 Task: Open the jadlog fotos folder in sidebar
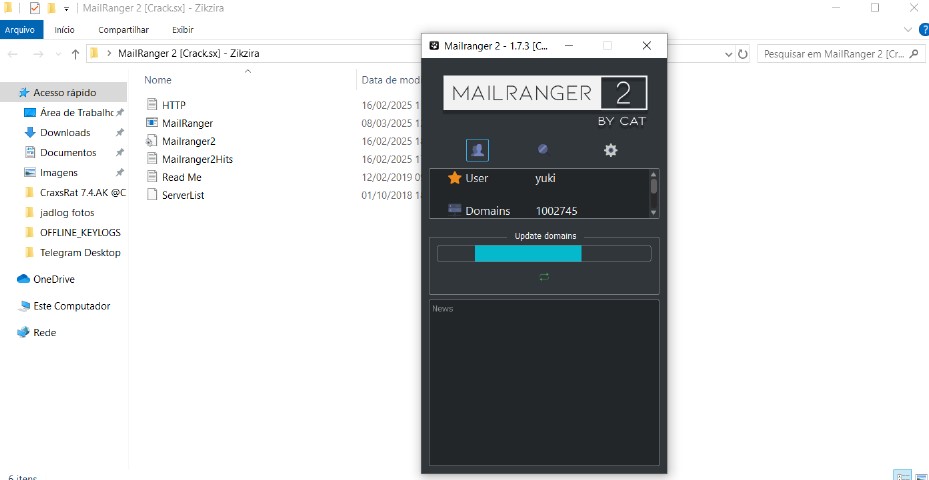(x=67, y=213)
